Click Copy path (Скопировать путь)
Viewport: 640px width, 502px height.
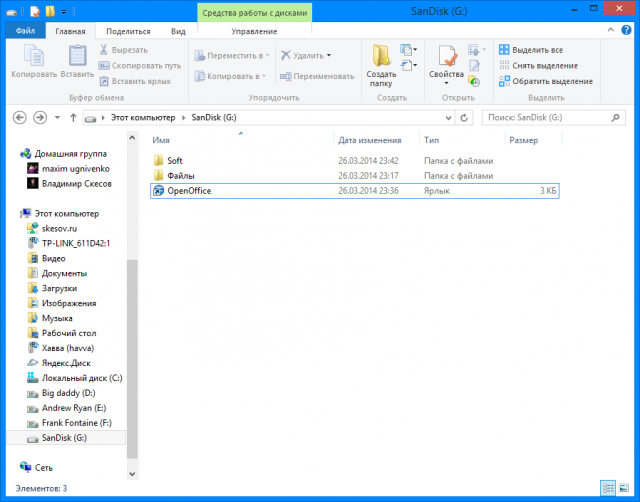140,65
